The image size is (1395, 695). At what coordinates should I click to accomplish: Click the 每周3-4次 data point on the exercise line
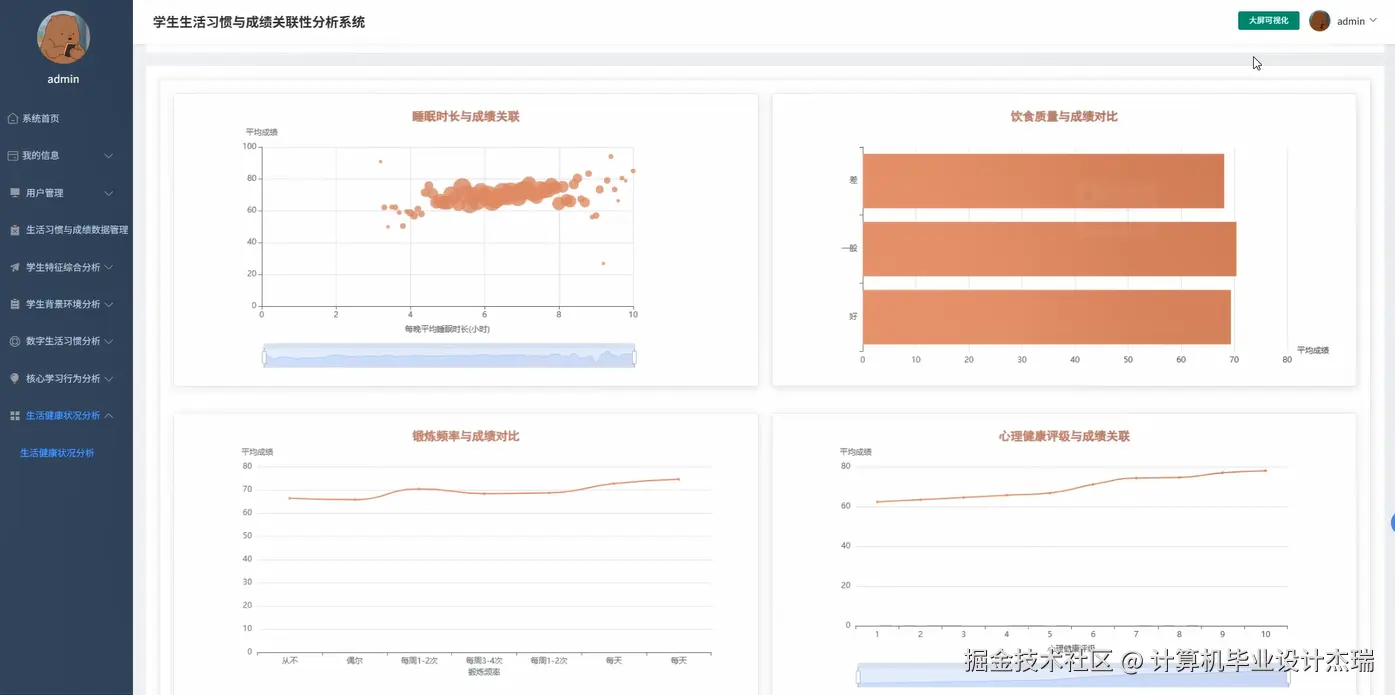pos(484,494)
